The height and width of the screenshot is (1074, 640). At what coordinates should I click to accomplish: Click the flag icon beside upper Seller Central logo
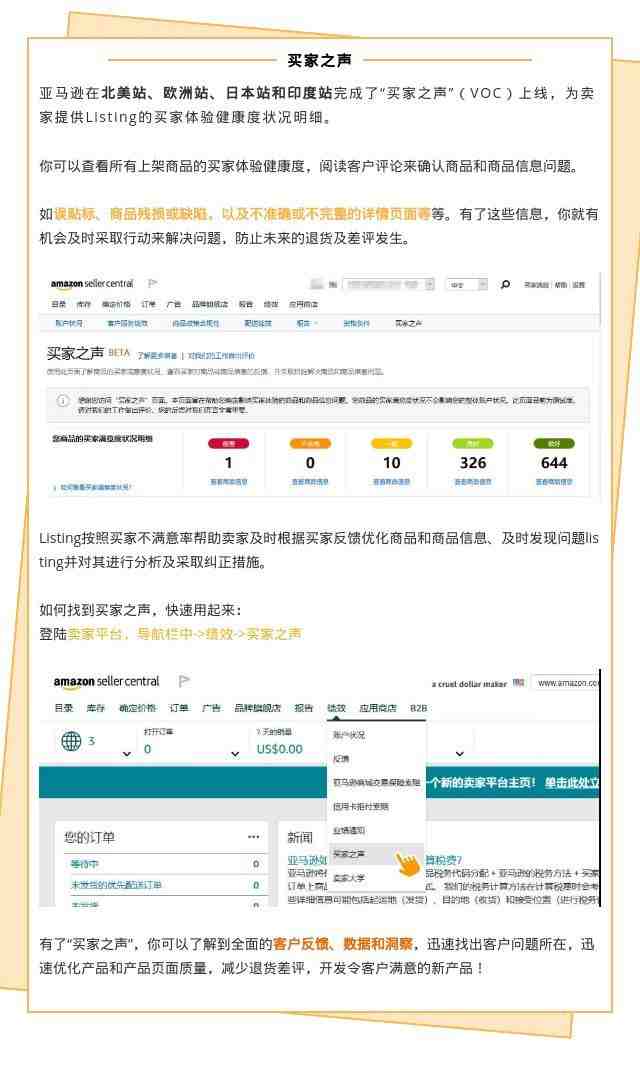tap(153, 283)
